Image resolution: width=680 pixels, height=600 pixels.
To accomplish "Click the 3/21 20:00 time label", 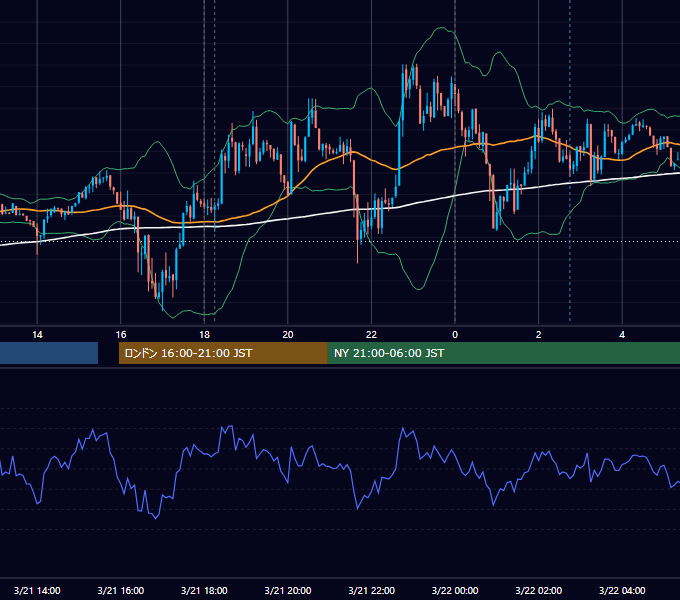I will pyautogui.click(x=288, y=590).
